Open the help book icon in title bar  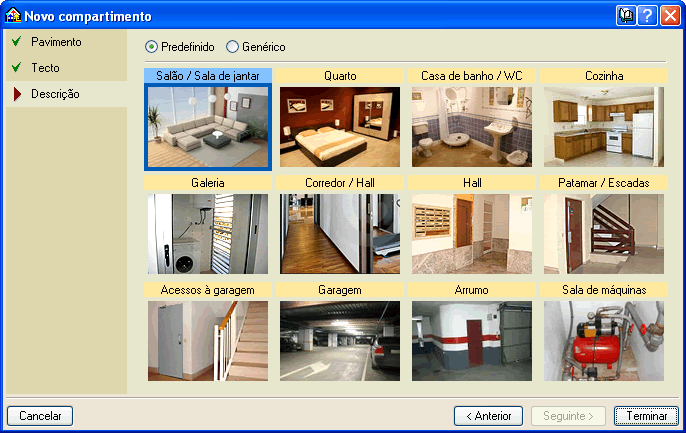tap(627, 16)
